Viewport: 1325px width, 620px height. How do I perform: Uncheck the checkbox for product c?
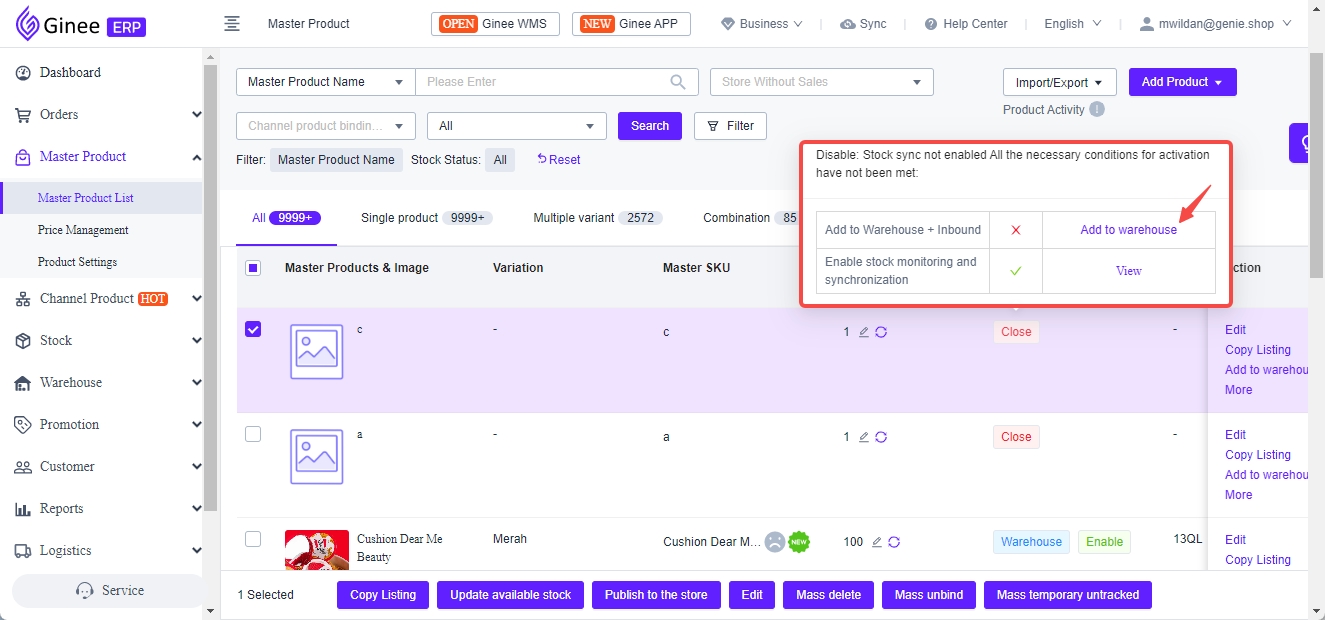click(253, 329)
